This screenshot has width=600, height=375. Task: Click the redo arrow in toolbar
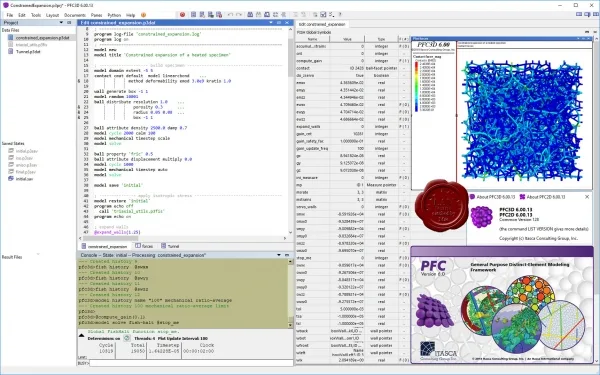pyautogui.click(x=239, y=15)
